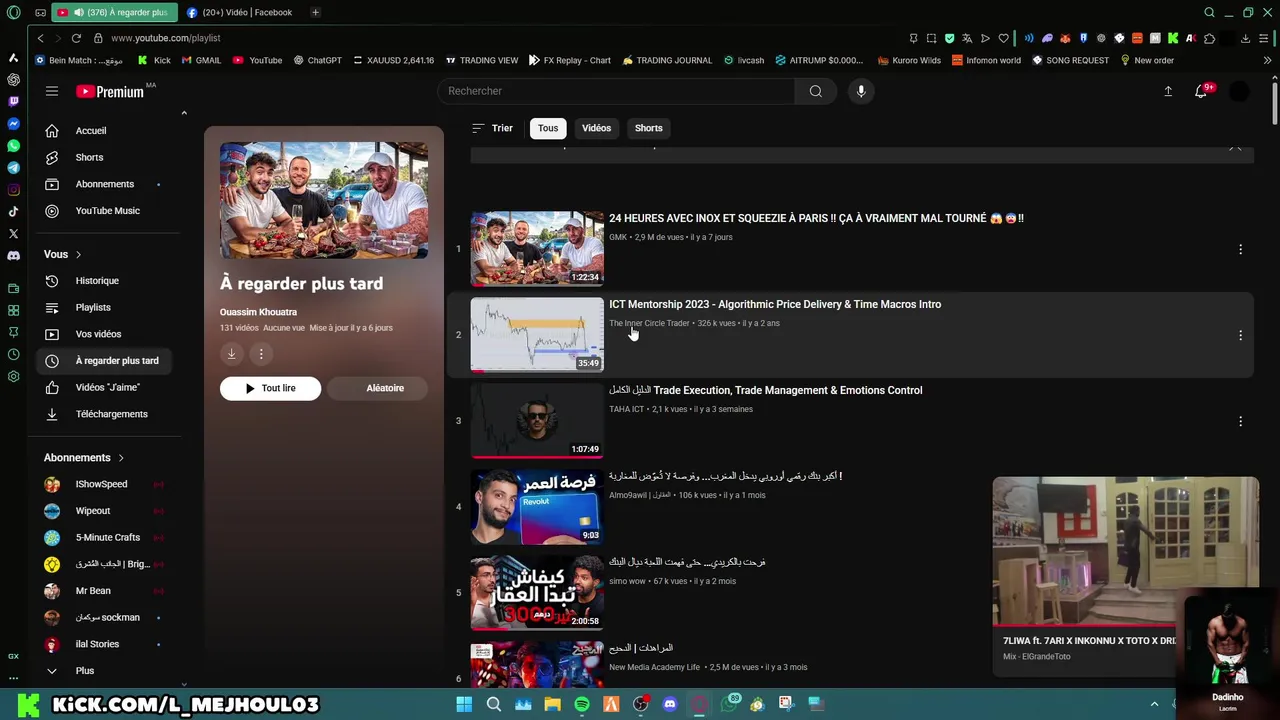
Task: Show hidden bookmarks with the double chevron
Action: tap(1267, 60)
